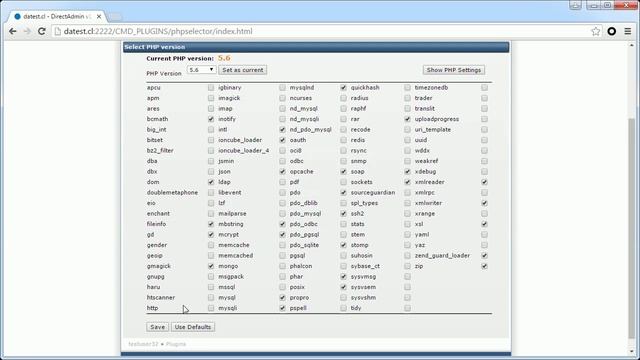Screen dimensions: 640x360
Task: Toggle the mbstring extension checkbox
Action: (282, 224)
